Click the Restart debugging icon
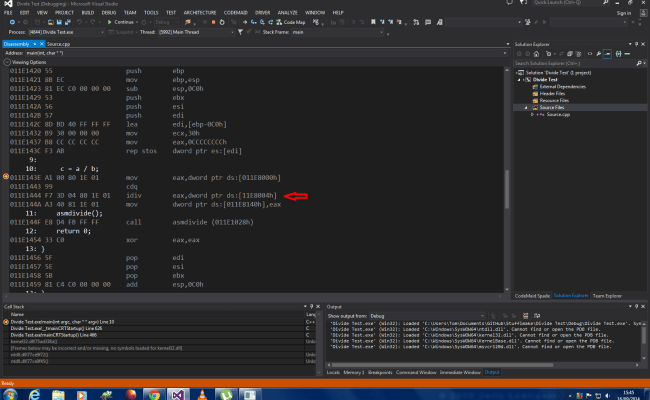This screenshot has width=650, height=400. 222,22
